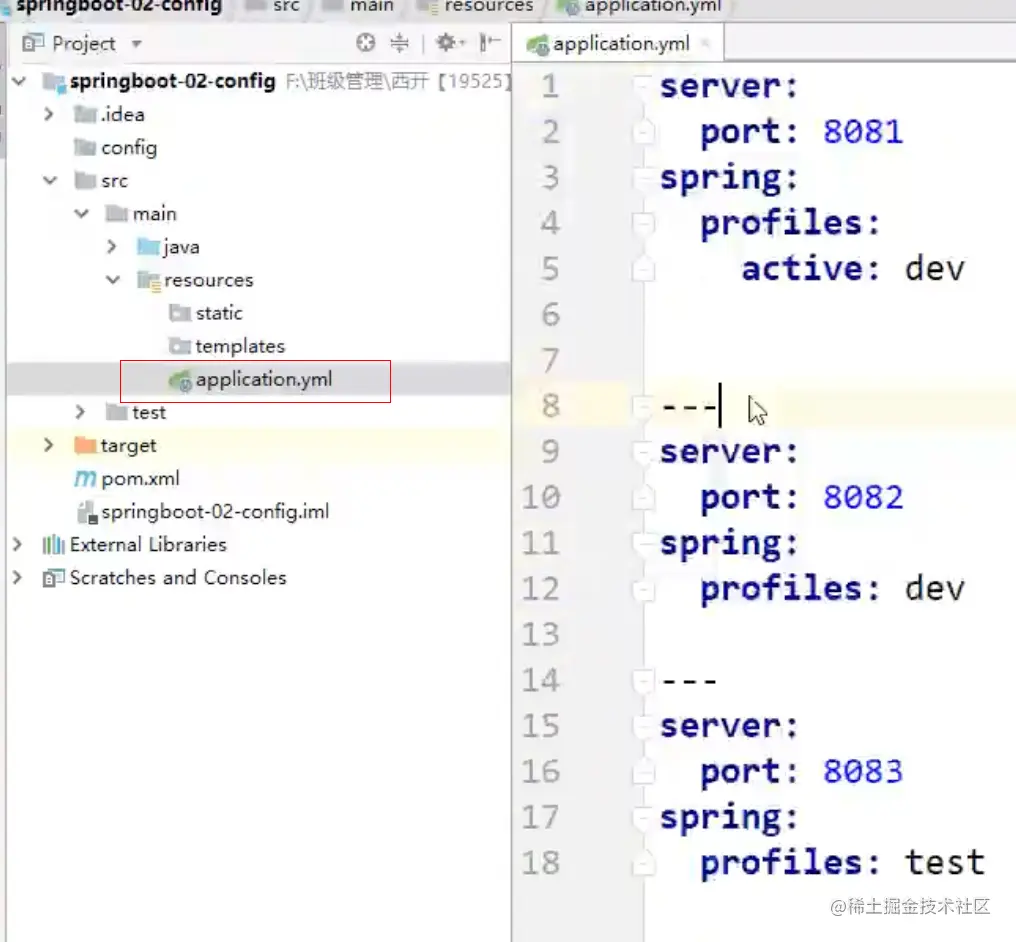Click line number 8 in gutter

point(550,406)
